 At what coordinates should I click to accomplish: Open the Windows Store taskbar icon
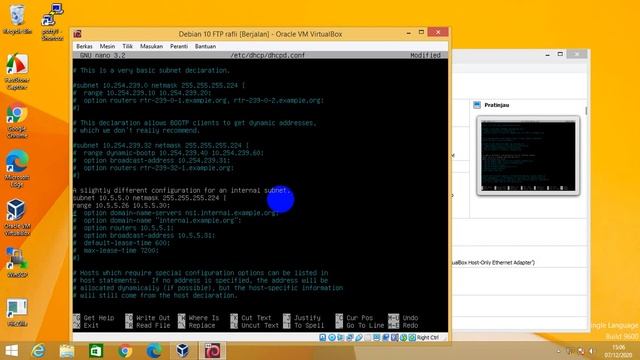[96, 351]
